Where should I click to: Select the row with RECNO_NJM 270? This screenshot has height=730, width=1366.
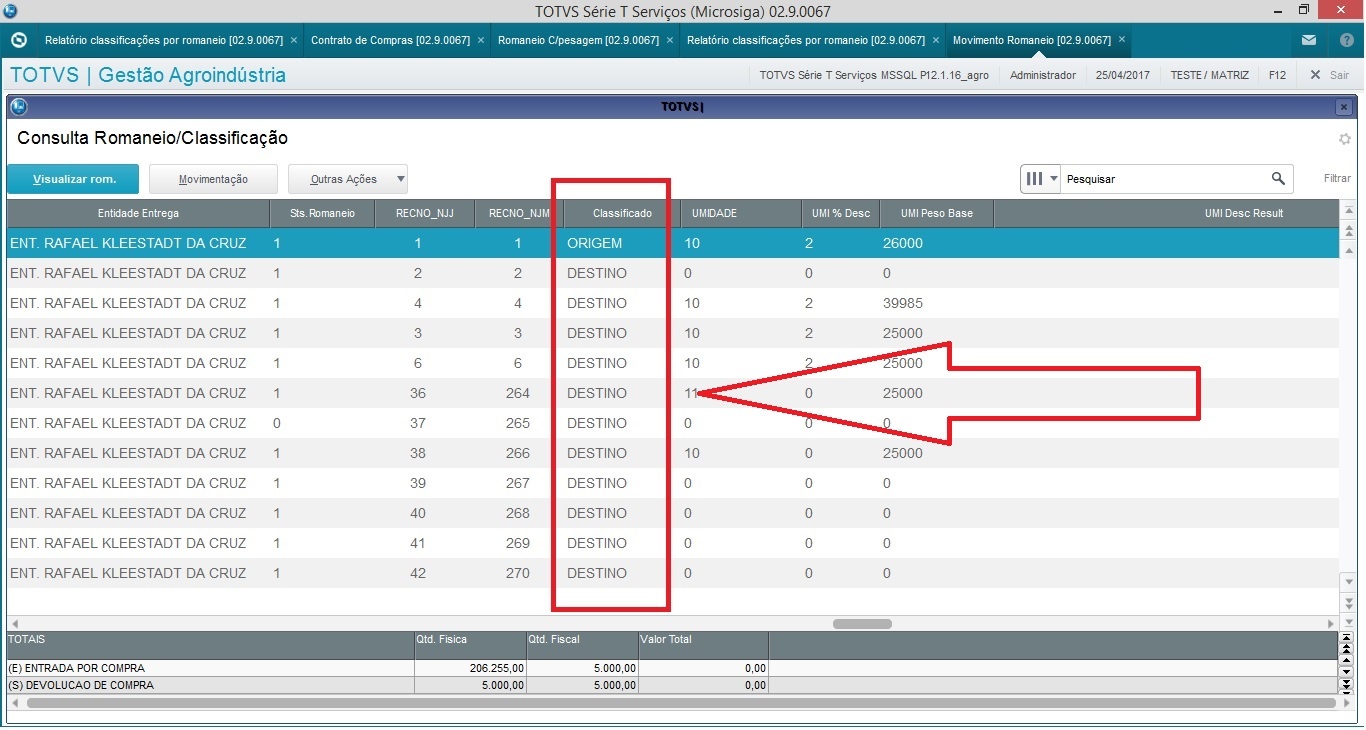(x=672, y=573)
